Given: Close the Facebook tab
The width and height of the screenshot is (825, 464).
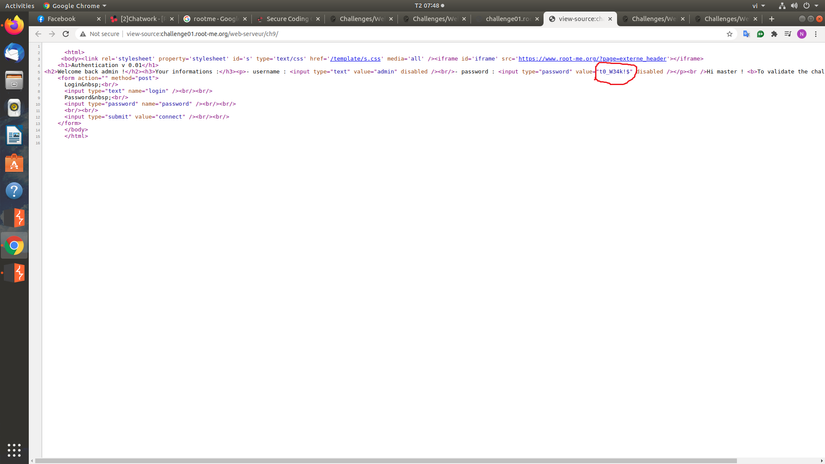Looking at the screenshot, I should pos(98,19).
